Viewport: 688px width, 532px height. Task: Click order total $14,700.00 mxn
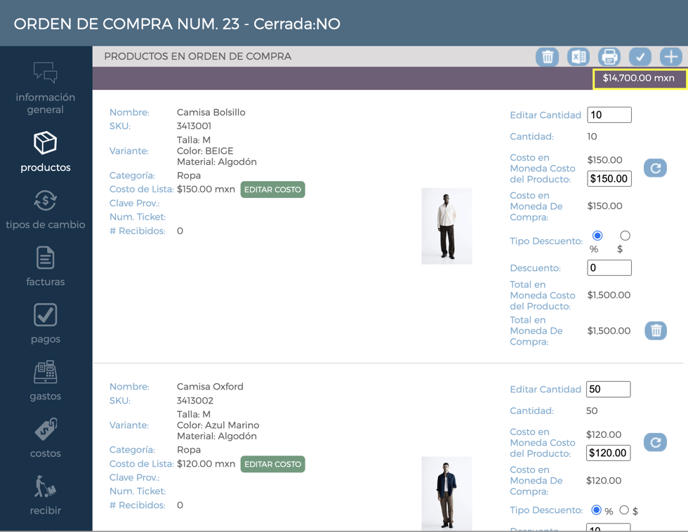point(639,78)
